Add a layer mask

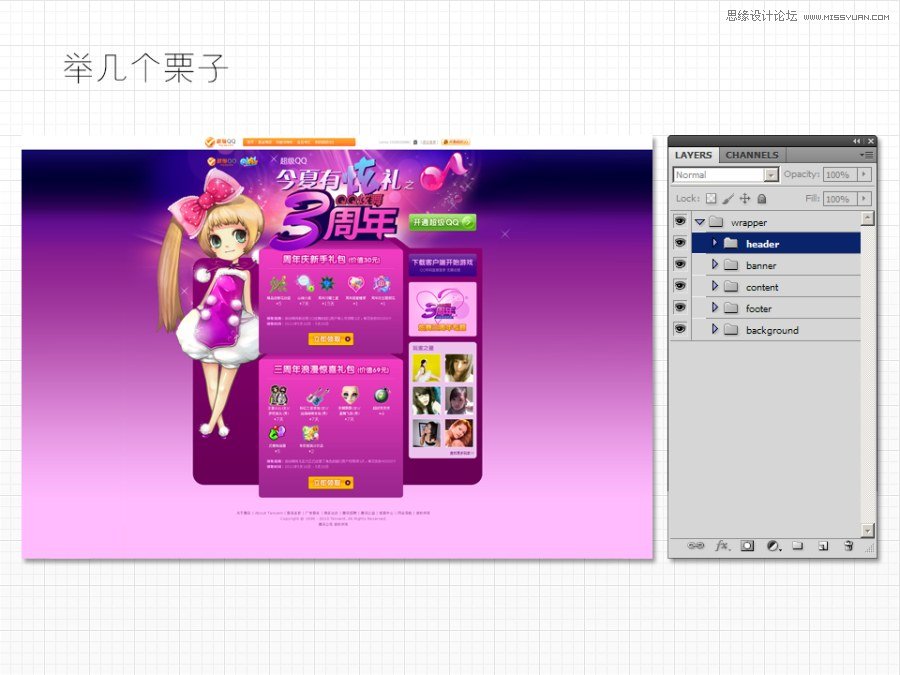pos(747,545)
